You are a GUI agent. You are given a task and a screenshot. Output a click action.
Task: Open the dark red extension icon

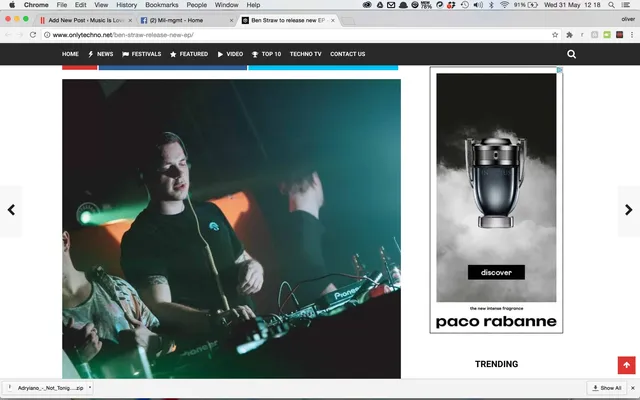(x=620, y=35)
